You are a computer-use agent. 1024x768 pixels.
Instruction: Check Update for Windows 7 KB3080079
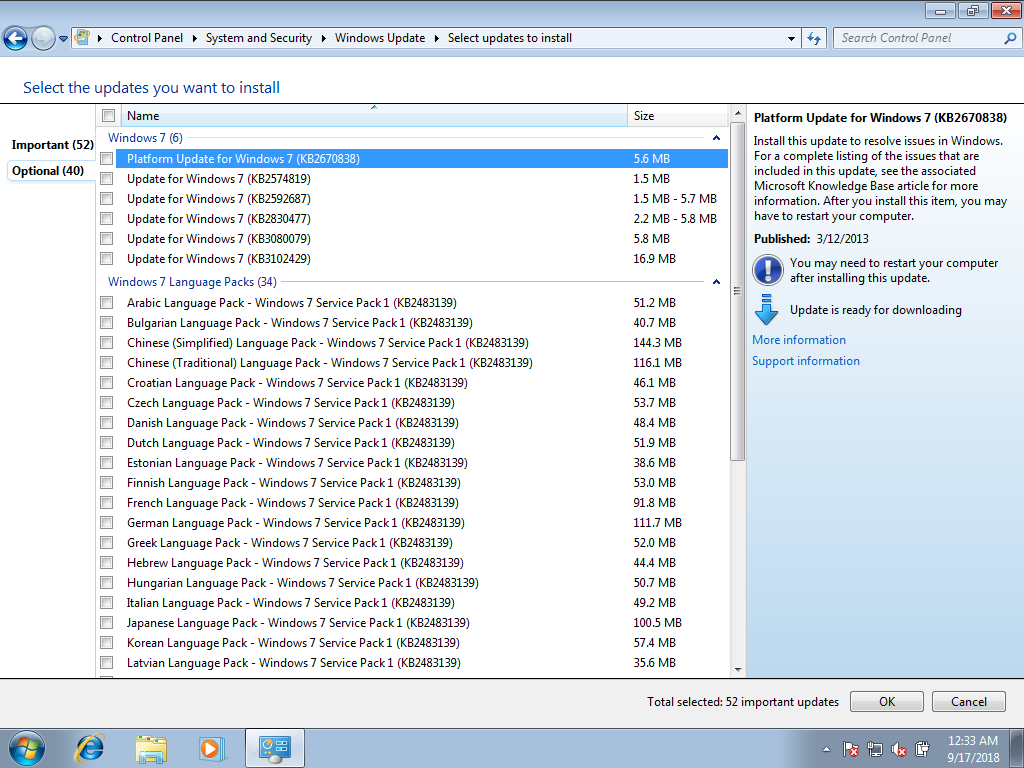[x=106, y=239]
